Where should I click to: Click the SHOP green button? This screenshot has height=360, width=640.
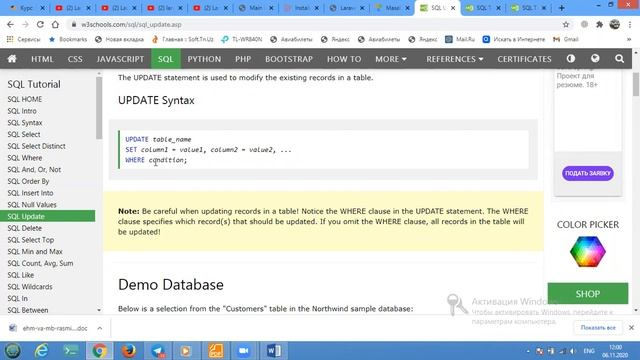tap(588, 293)
